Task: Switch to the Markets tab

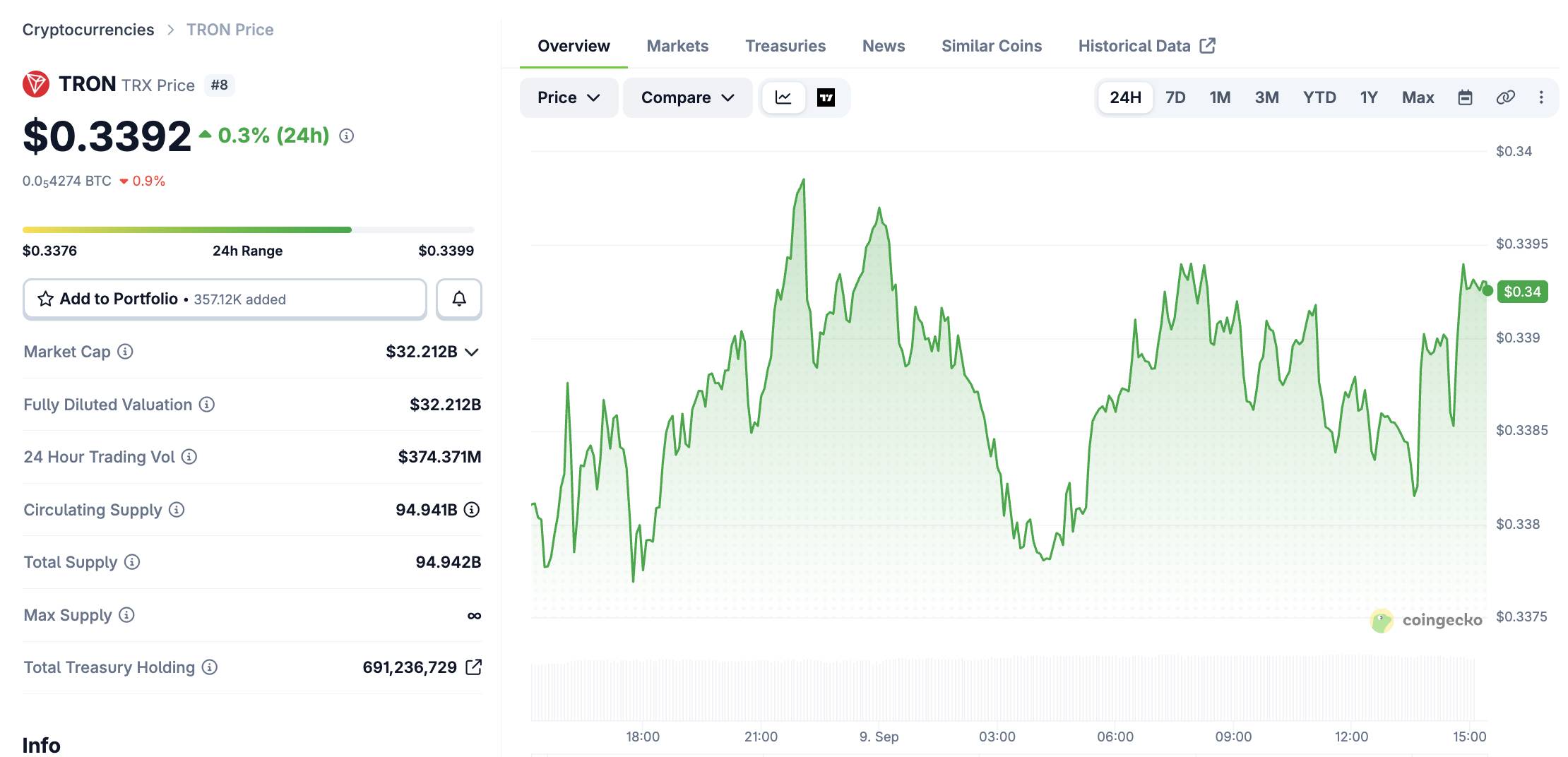Action: click(x=677, y=46)
